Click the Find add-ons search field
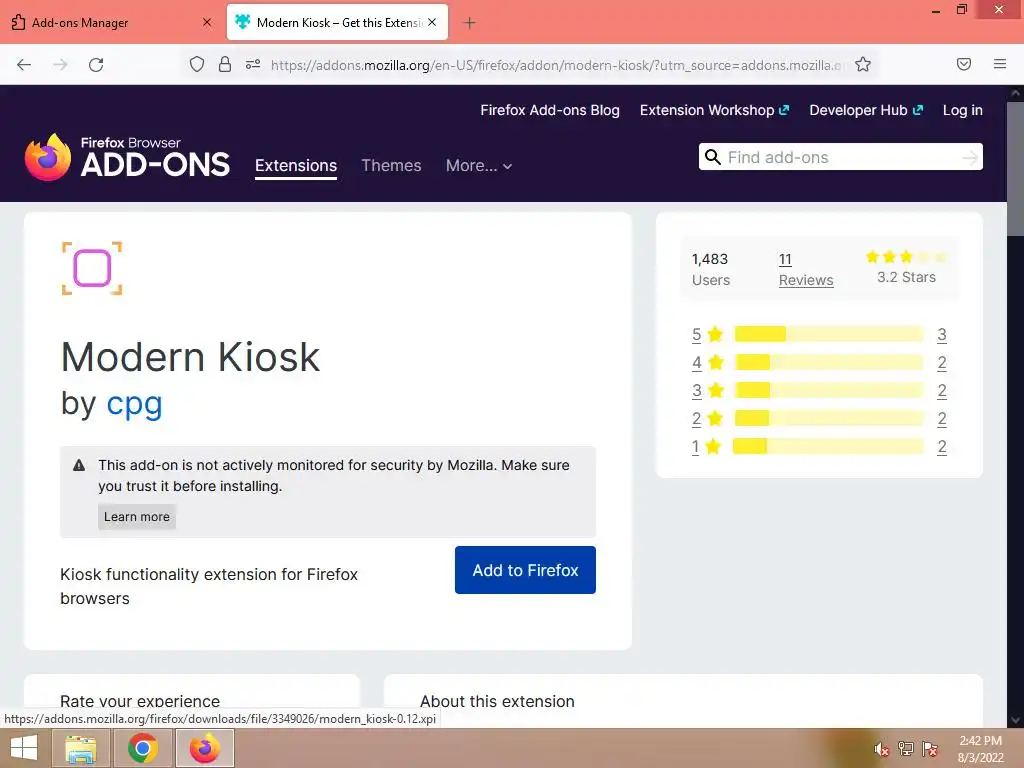 (840, 157)
